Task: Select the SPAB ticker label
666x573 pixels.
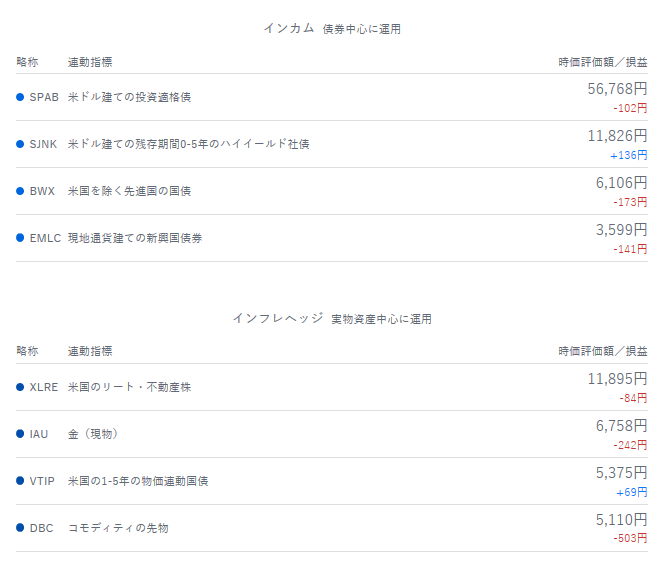Action: 44,97
